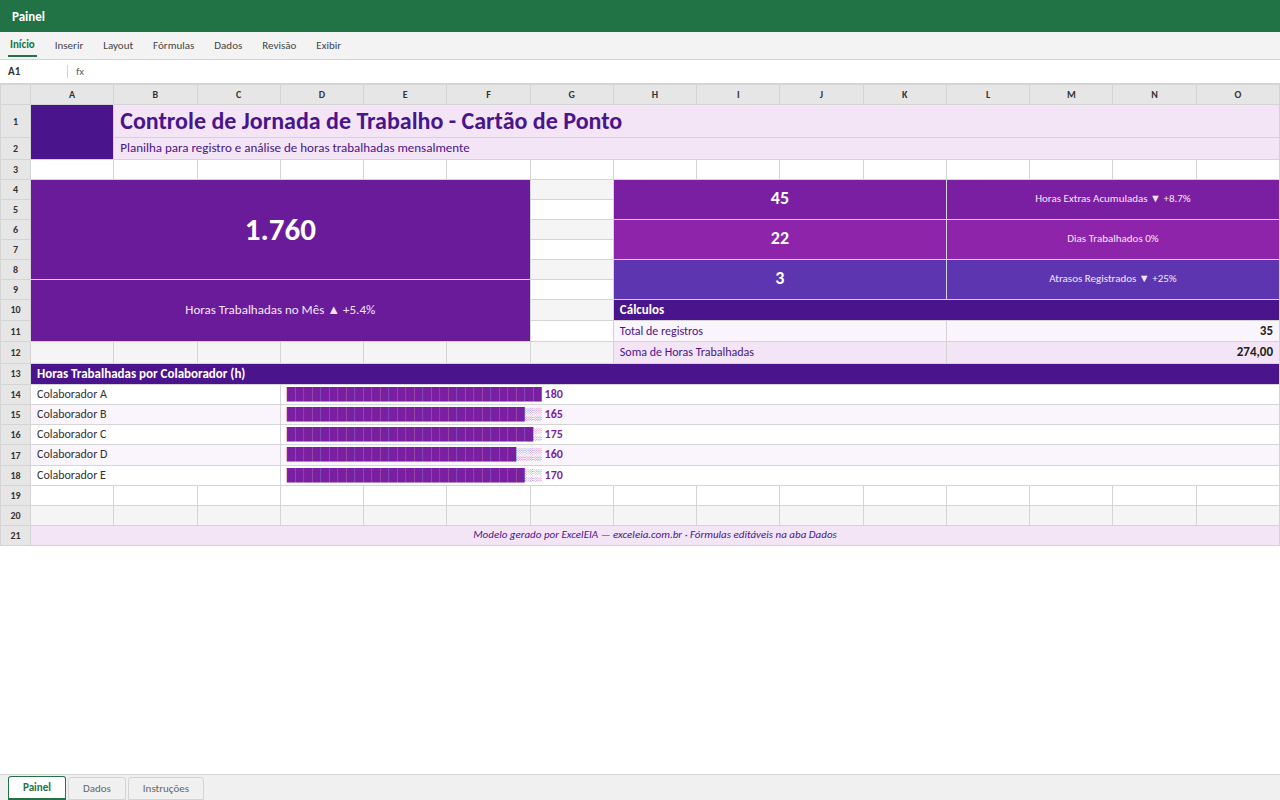Select row 13 header
The width and height of the screenshot is (1280, 800).
(15, 374)
